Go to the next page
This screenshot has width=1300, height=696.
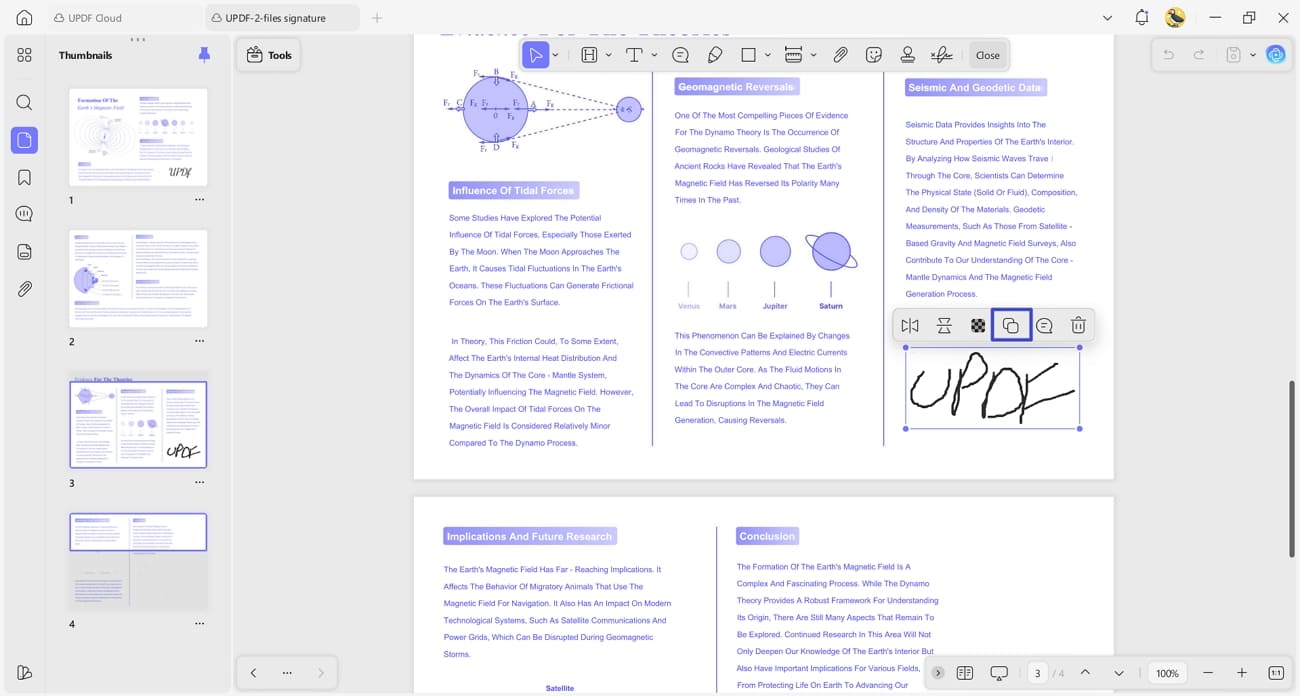coord(1119,673)
